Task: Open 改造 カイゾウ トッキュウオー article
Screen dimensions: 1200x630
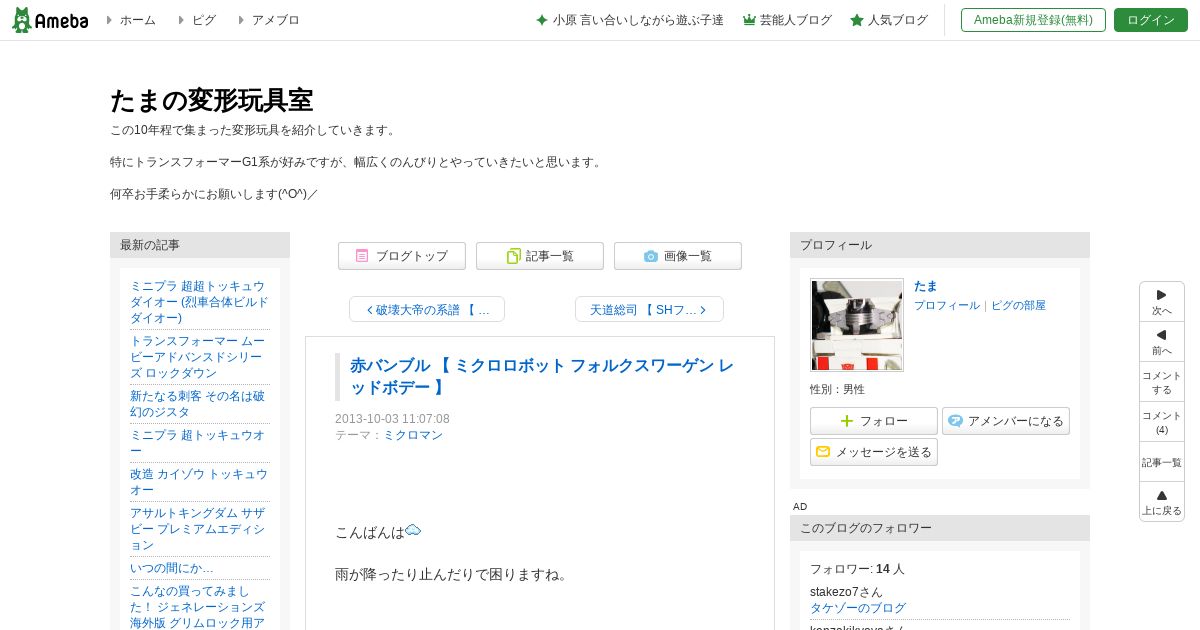Action: [199, 482]
